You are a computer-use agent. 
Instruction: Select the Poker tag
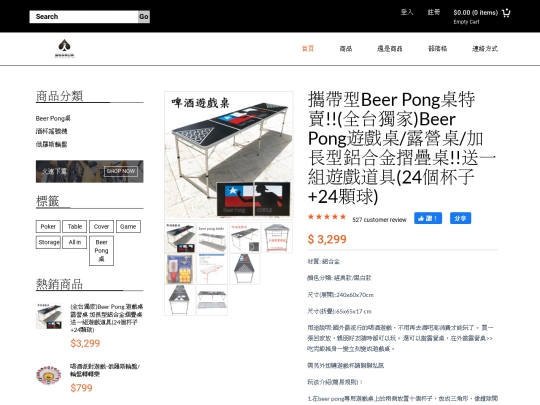48,227
